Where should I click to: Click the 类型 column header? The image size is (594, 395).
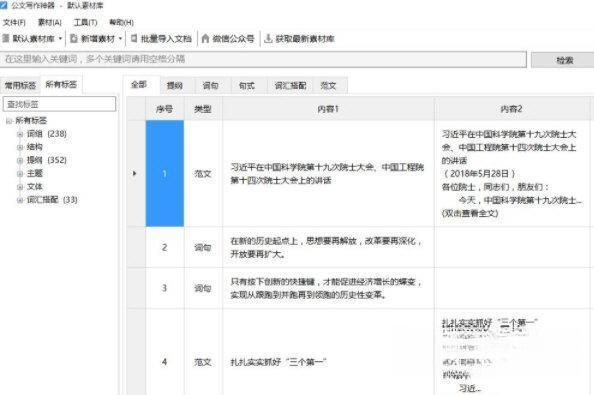tap(203, 109)
